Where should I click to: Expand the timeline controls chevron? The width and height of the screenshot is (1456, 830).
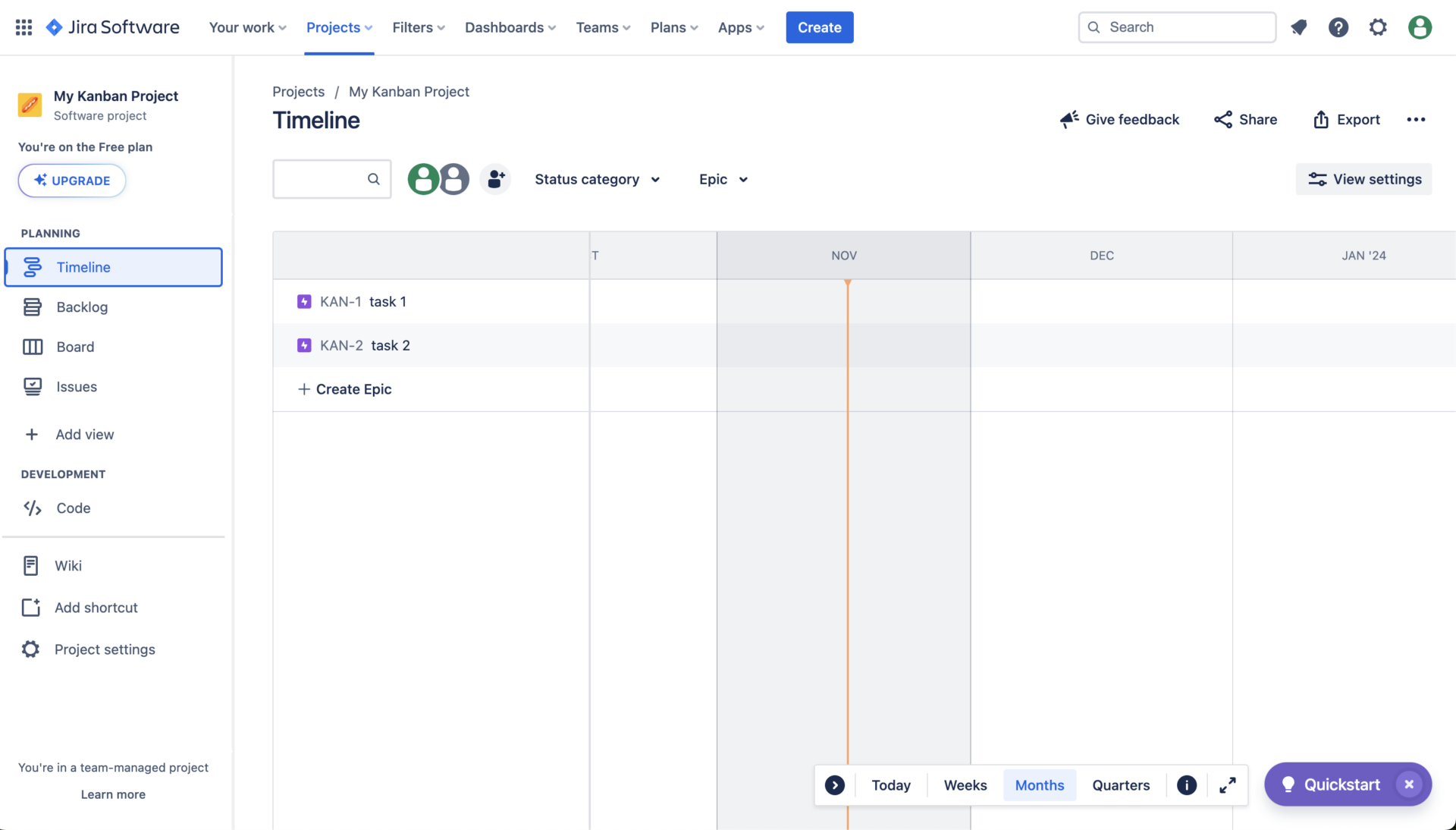pos(836,785)
